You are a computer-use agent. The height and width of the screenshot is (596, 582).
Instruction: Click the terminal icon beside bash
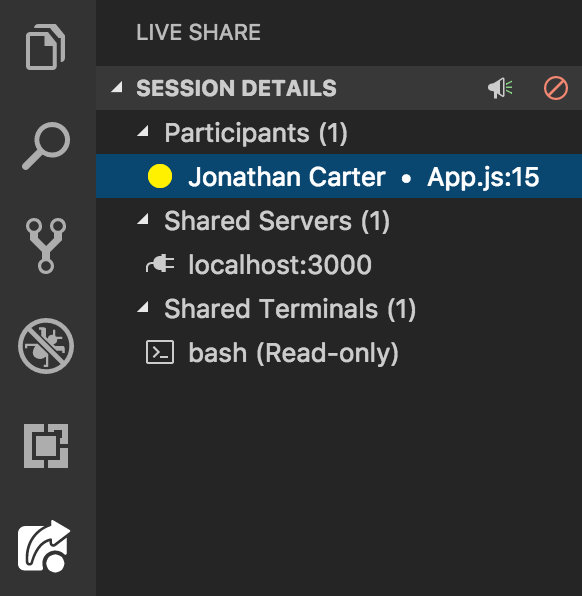[x=160, y=352]
